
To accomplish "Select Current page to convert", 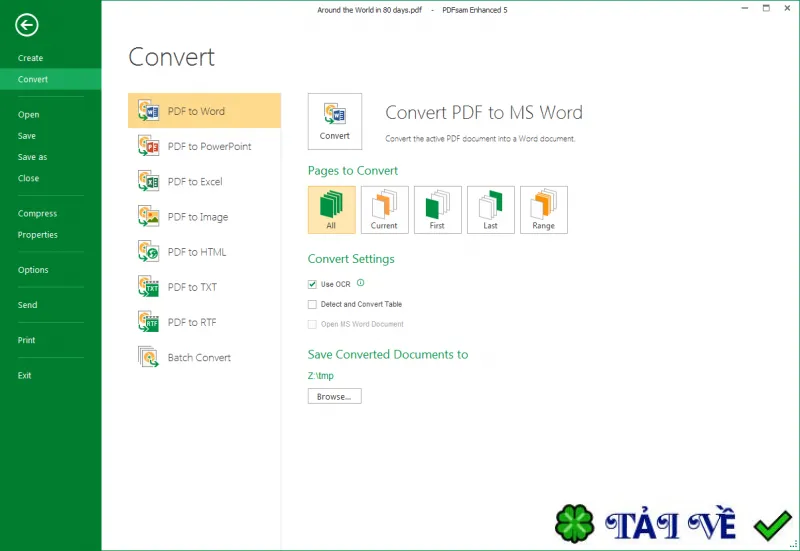I will coord(384,210).
